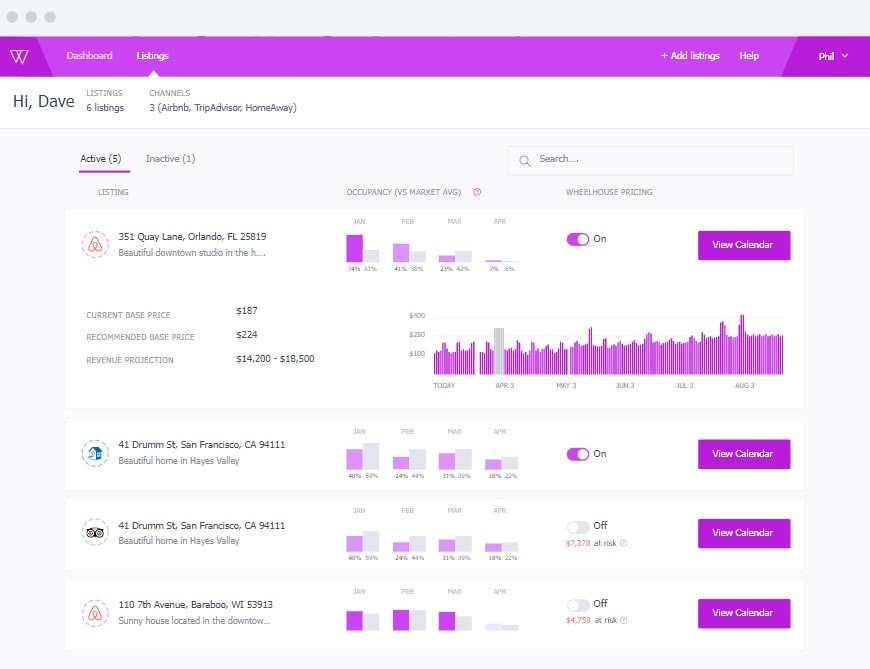Click the $7,378 at risk amount
Image resolution: width=870 pixels, height=669 pixels.
578,543
